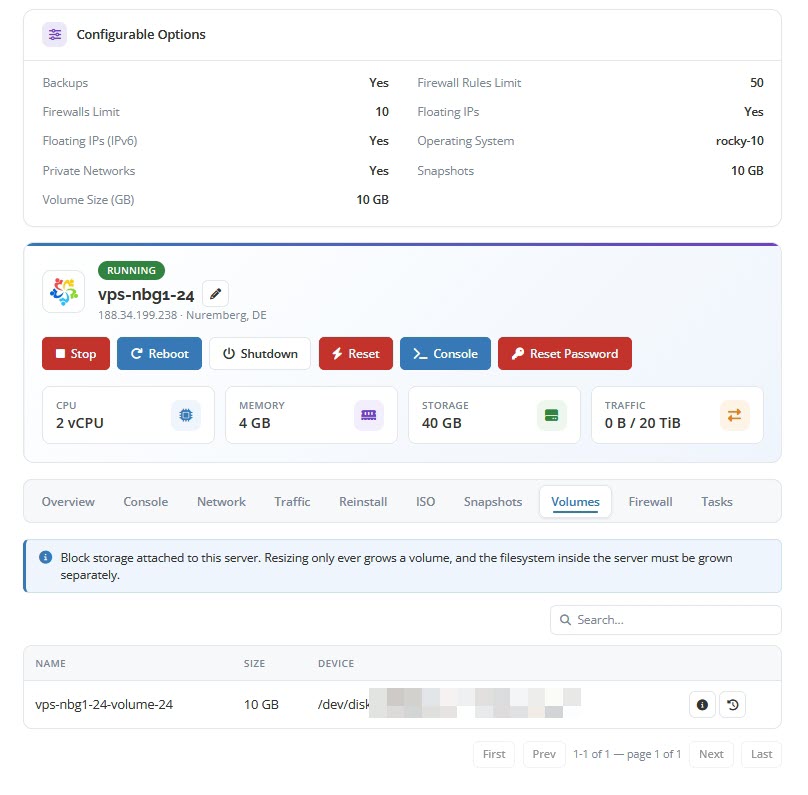Screen dimensions: 808x795
Task: Click the green storage disk icon
Action: [551, 415]
